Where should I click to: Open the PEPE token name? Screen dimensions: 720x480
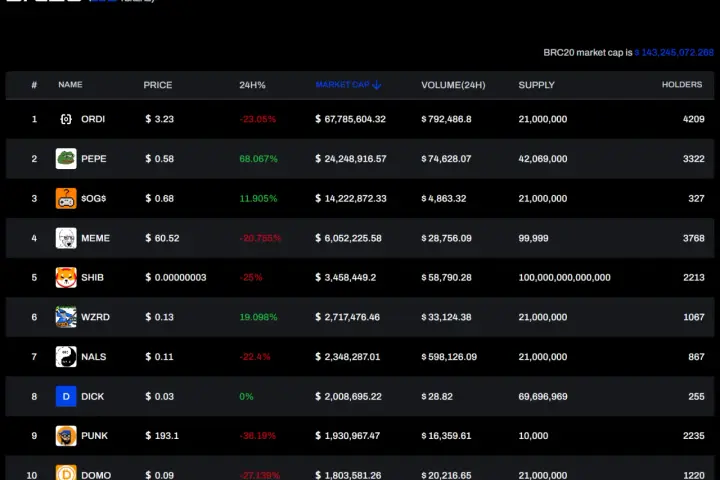tap(94, 158)
